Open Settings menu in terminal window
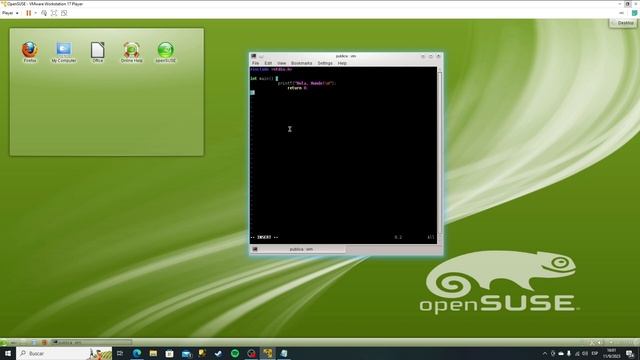 325,63
